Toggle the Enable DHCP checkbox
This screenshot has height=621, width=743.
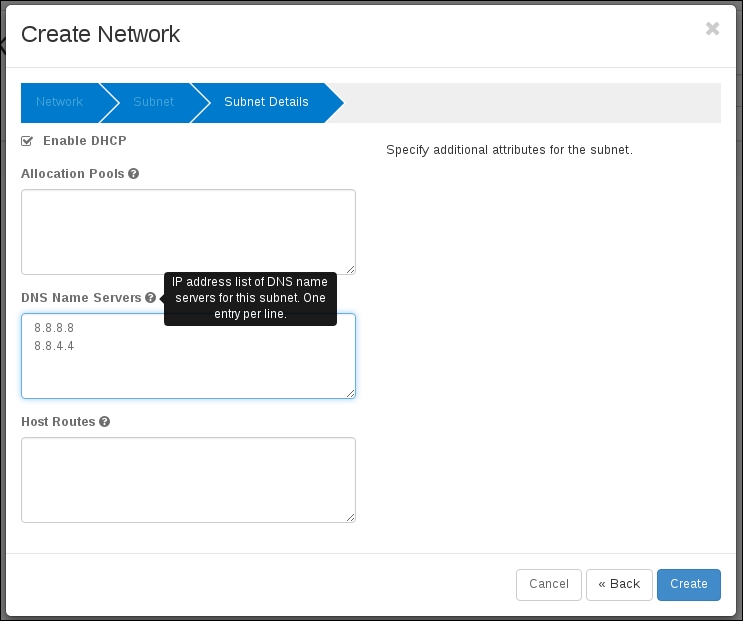(x=27, y=141)
